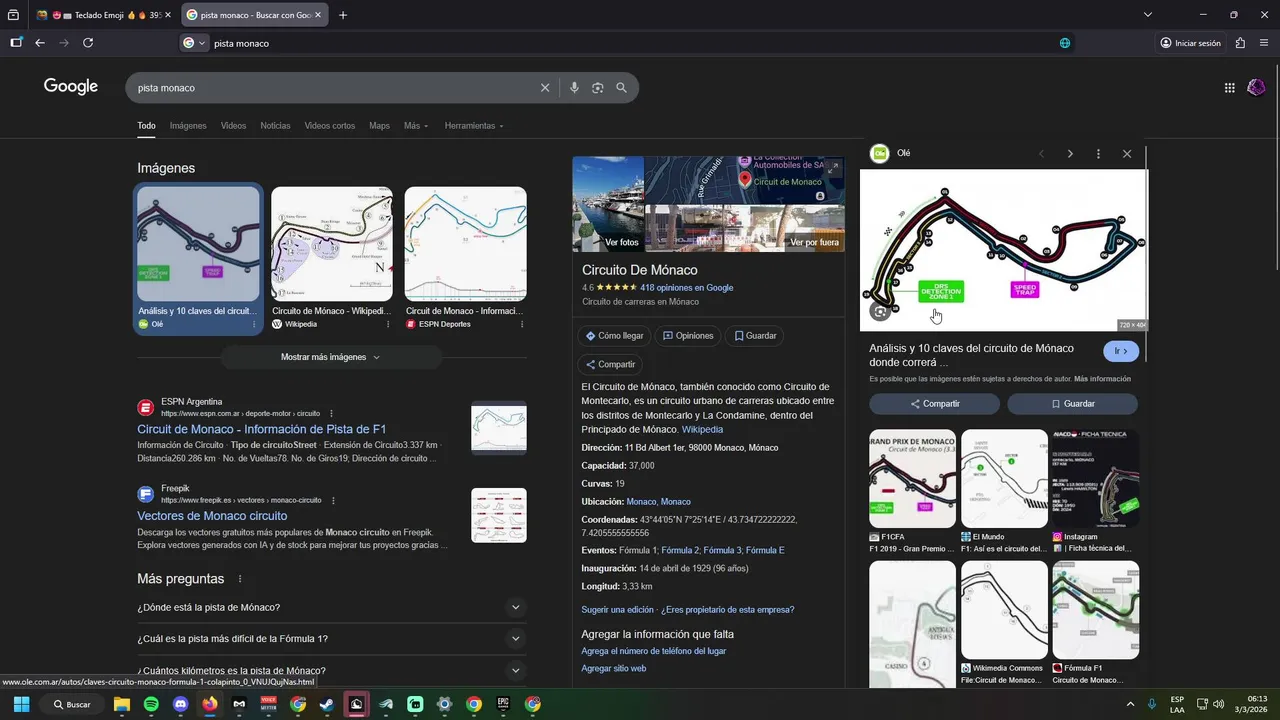Open File Explorer from the taskbar
Image resolution: width=1280 pixels, height=720 pixels.
click(x=121, y=704)
